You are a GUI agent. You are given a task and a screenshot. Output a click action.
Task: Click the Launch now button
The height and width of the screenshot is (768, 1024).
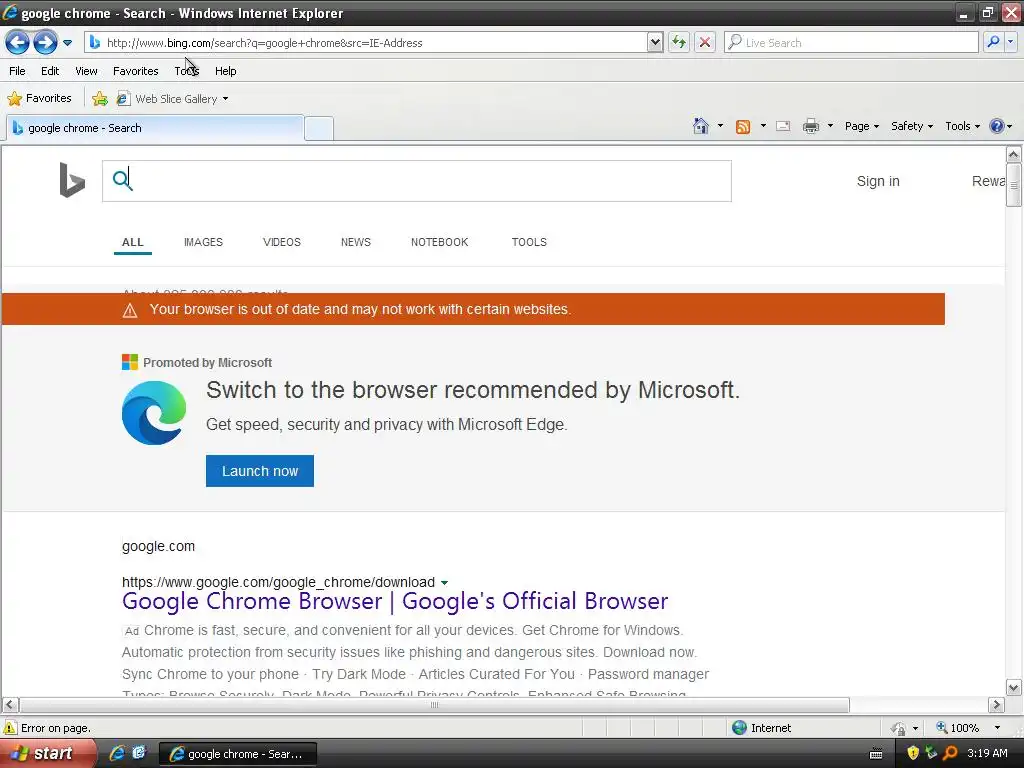click(x=260, y=471)
